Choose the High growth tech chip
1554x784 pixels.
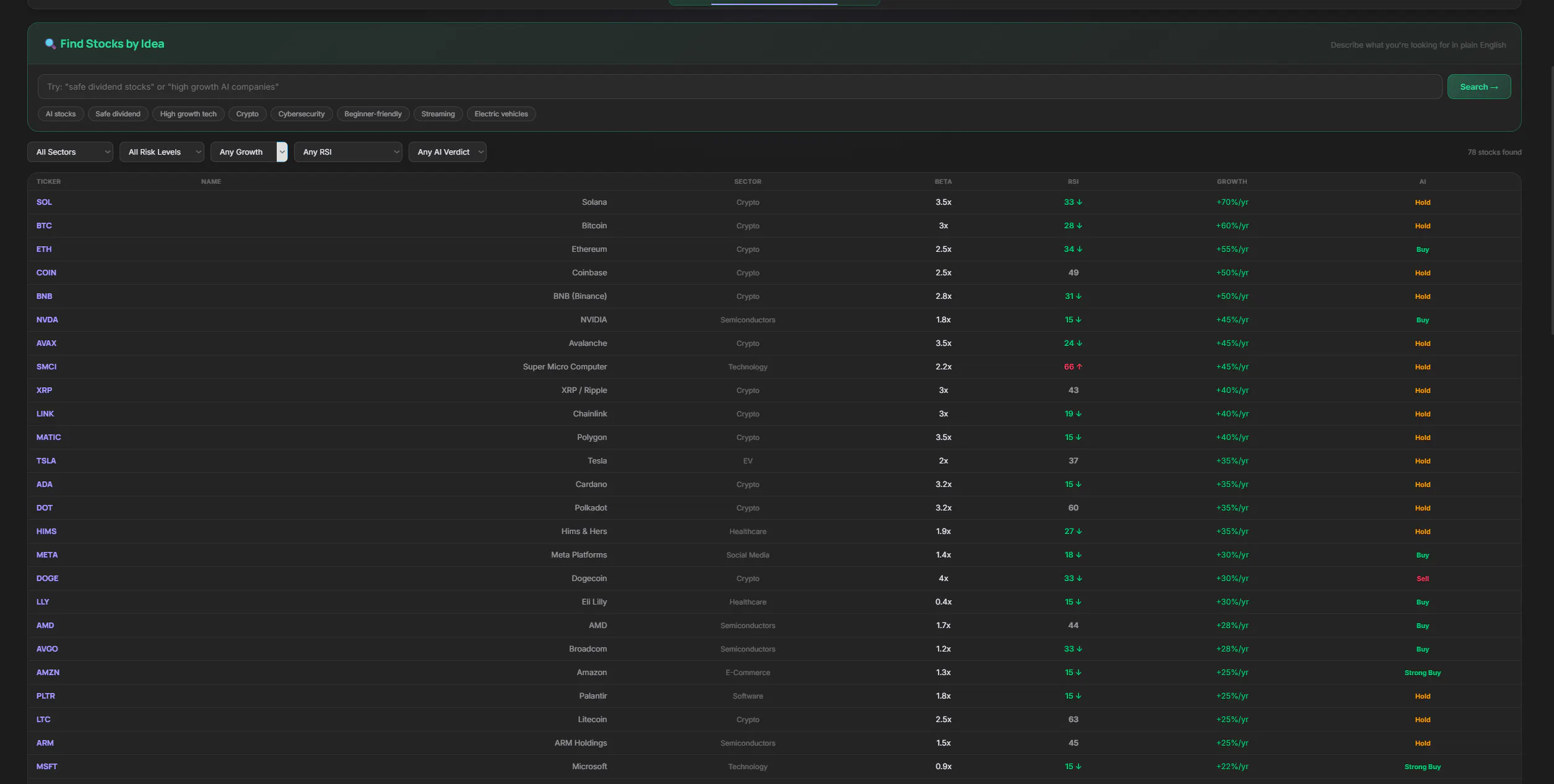point(188,114)
